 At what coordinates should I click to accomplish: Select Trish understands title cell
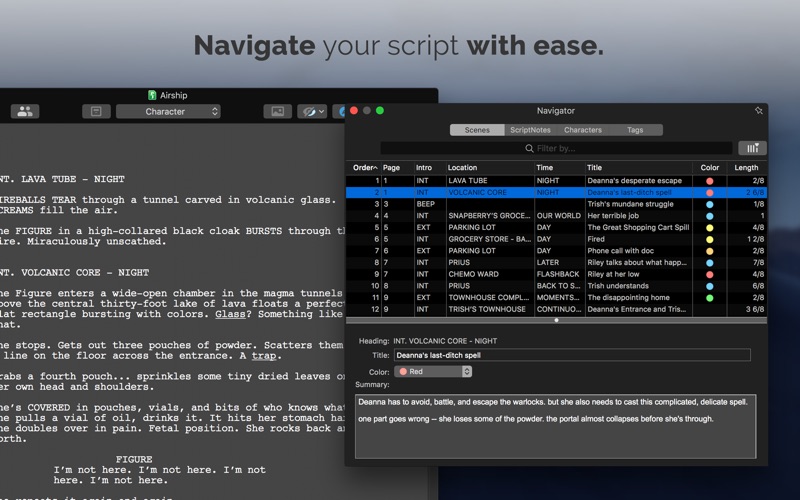(x=638, y=286)
